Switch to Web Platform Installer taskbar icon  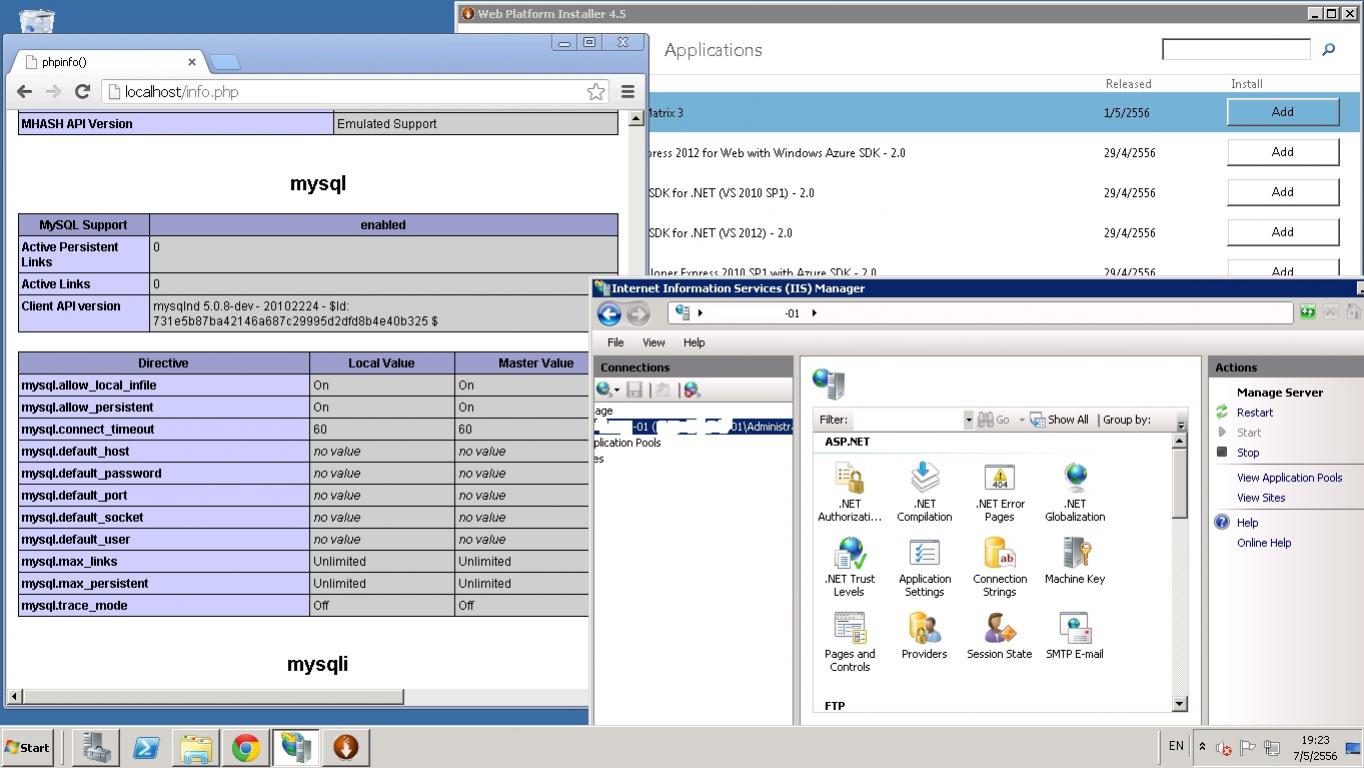tap(346, 747)
